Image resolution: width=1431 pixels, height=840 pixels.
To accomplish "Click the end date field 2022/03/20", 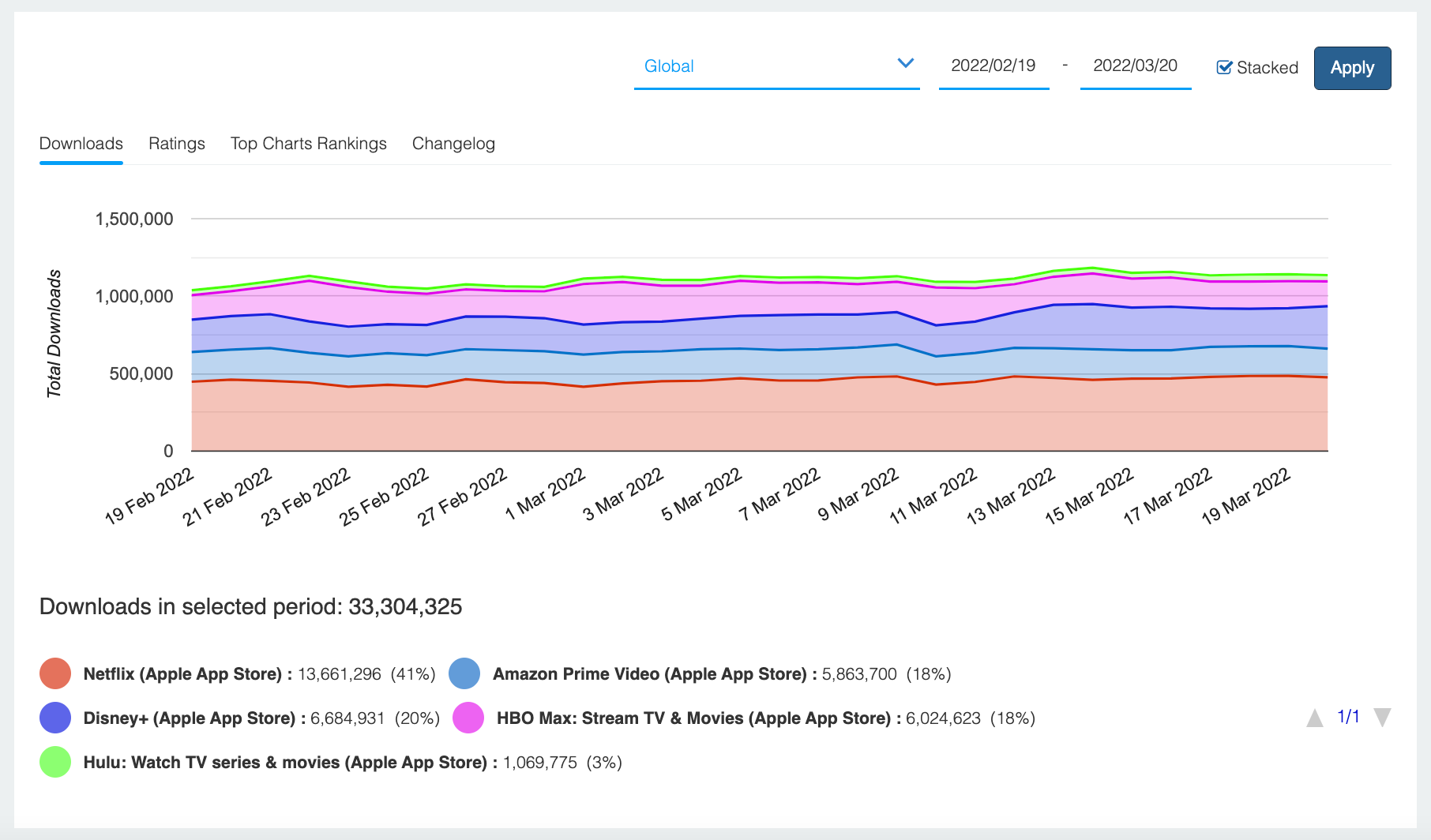I will pyautogui.click(x=1136, y=66).
